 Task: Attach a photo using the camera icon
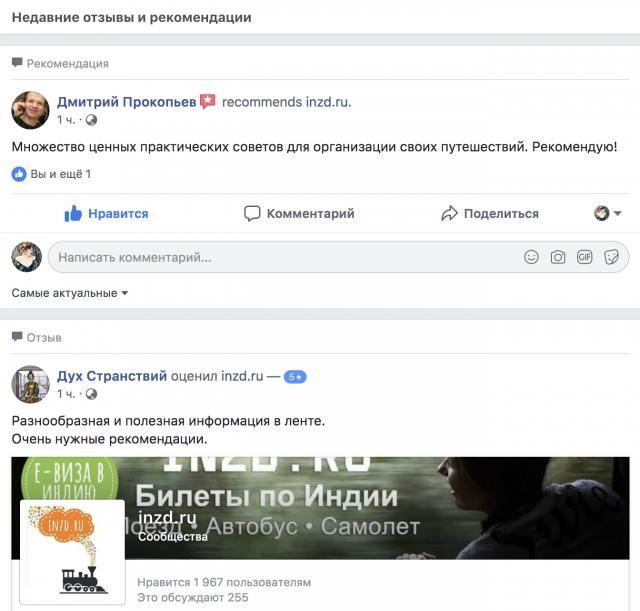[x=558, y=257]
